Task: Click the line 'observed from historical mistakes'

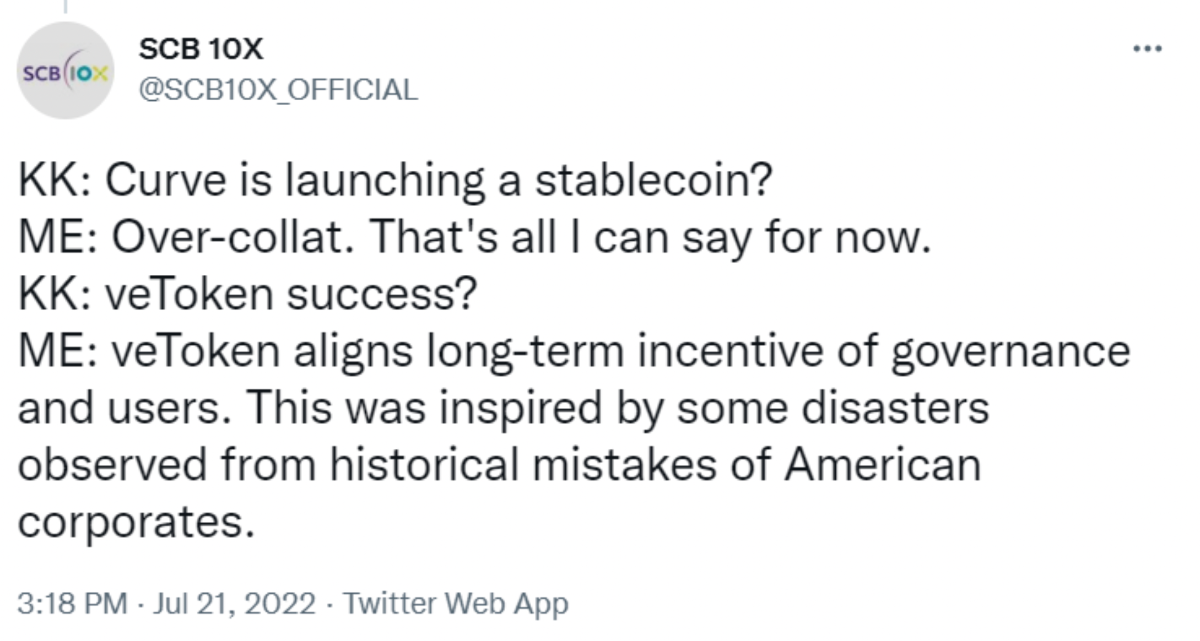Action: (x=500, y=467)
